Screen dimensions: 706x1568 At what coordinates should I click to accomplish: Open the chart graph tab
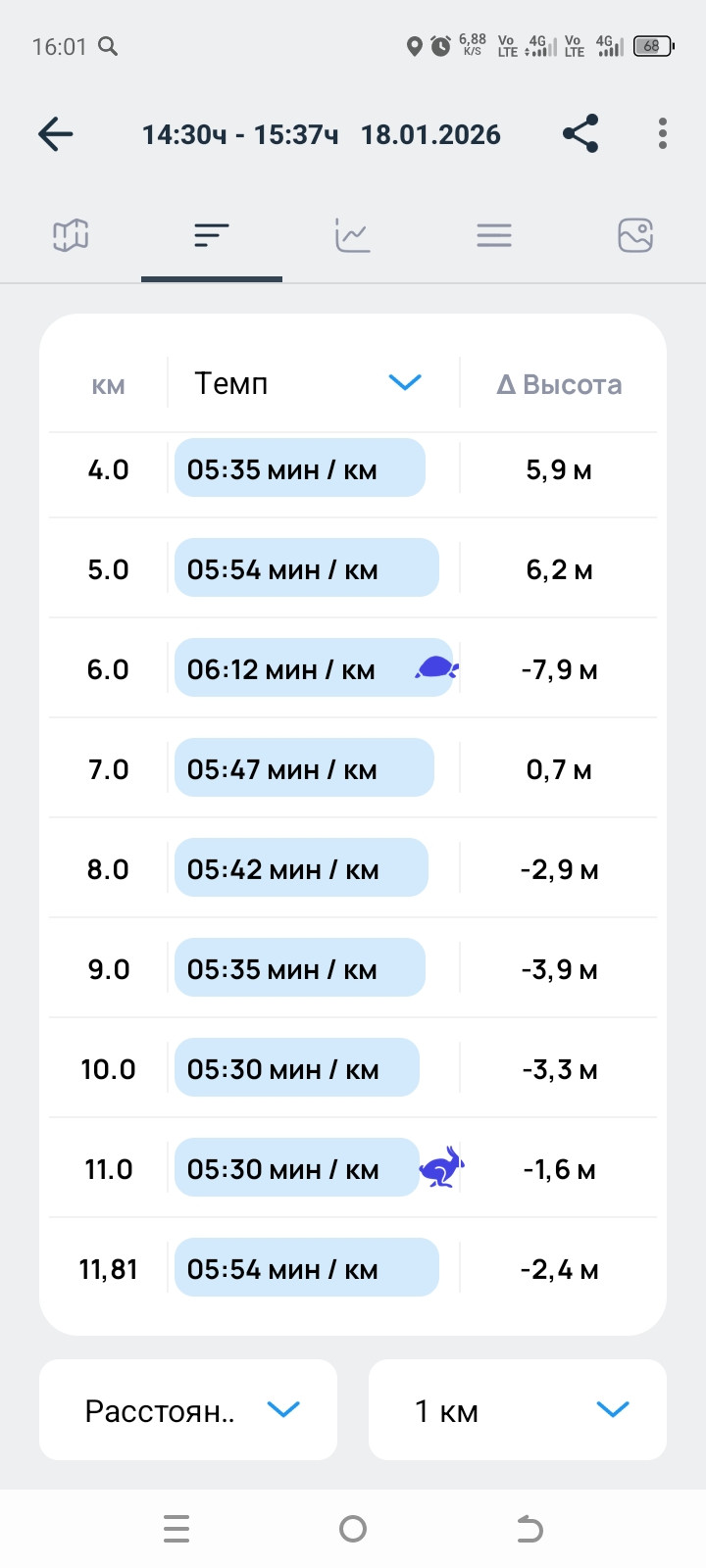[352, 235]
